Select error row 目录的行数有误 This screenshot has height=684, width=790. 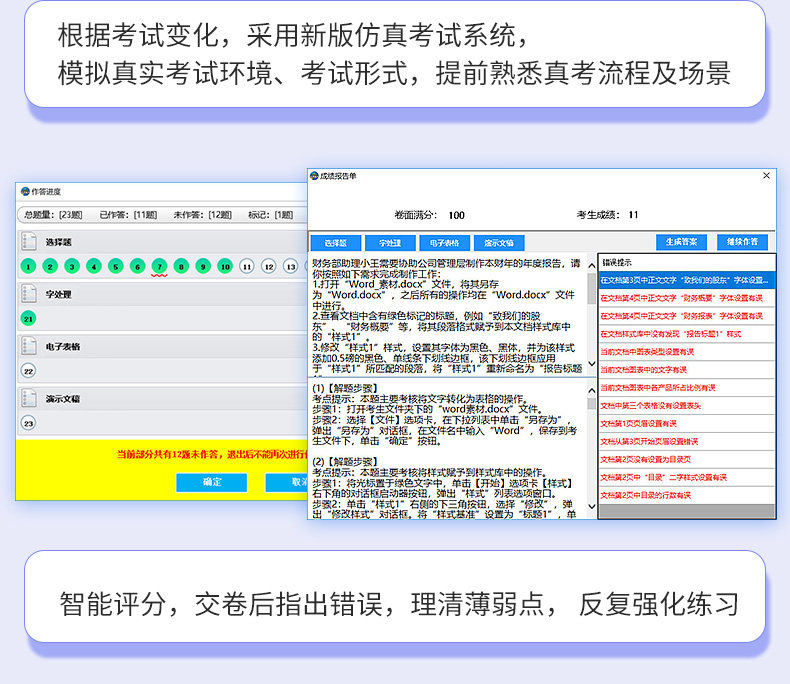(x=686, y=495)
